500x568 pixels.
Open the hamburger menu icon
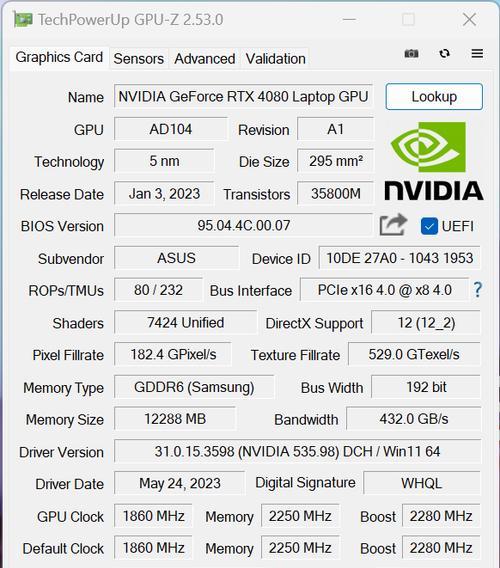[x=477, y=54]
